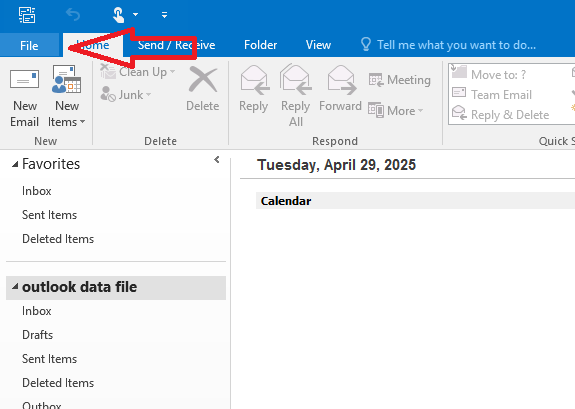This screenshot has width=575, height=409.
Task: Toggle Touch/Mouse mode icon
Action: coord(118,15)
